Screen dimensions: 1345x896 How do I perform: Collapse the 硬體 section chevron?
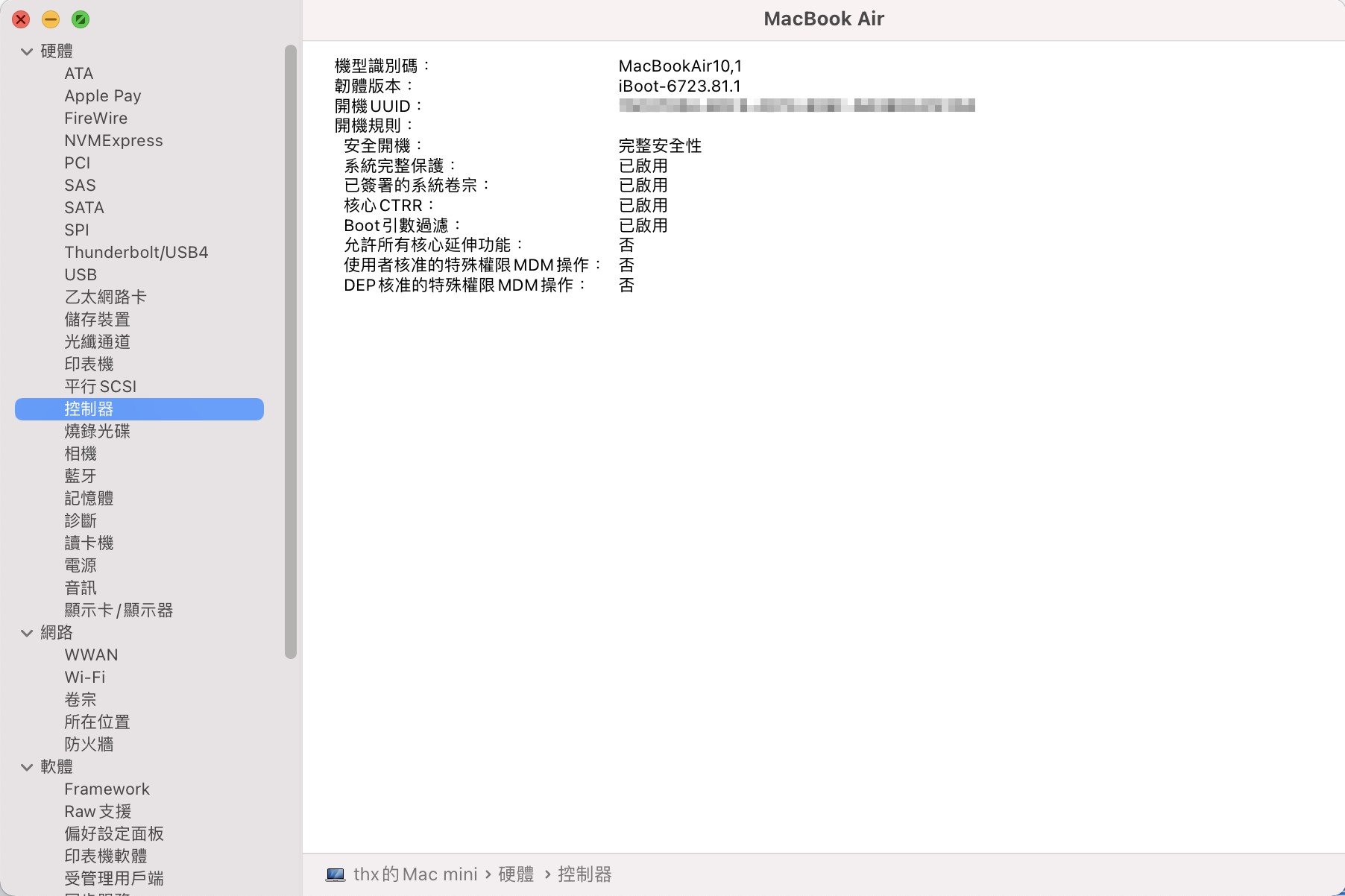(x=27, y=51)
